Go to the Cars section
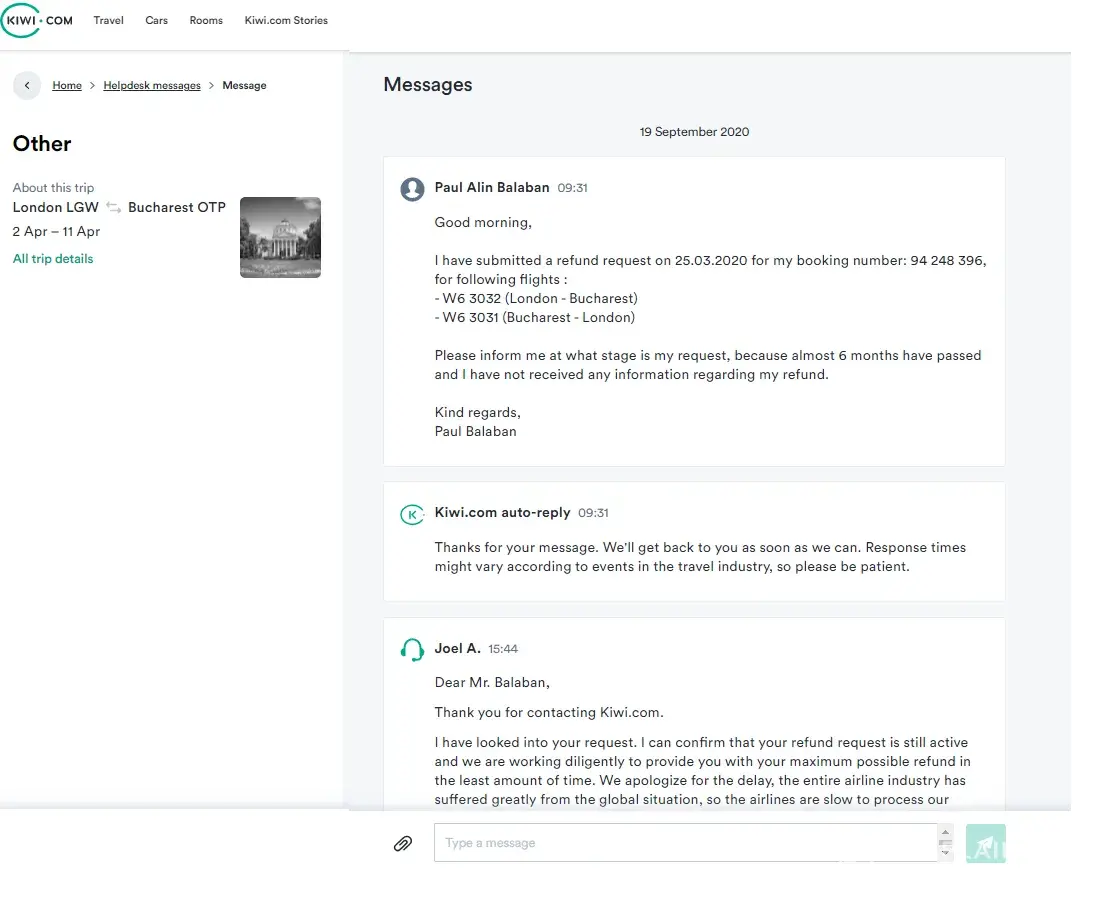 click(156, 20)
